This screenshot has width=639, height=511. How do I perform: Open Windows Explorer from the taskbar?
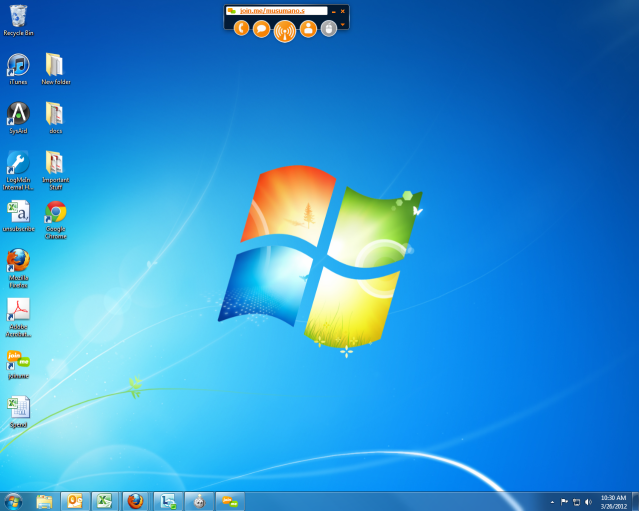pyautogui.click(x=44, y=502)
